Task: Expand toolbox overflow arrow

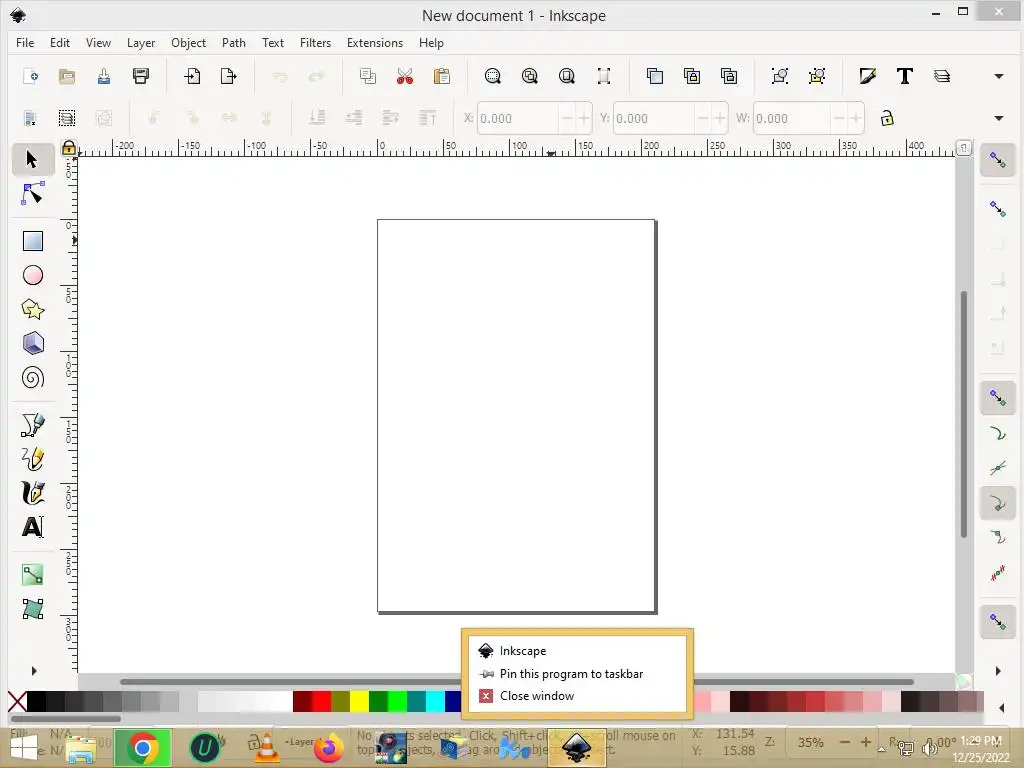Action: pos(34,671)
